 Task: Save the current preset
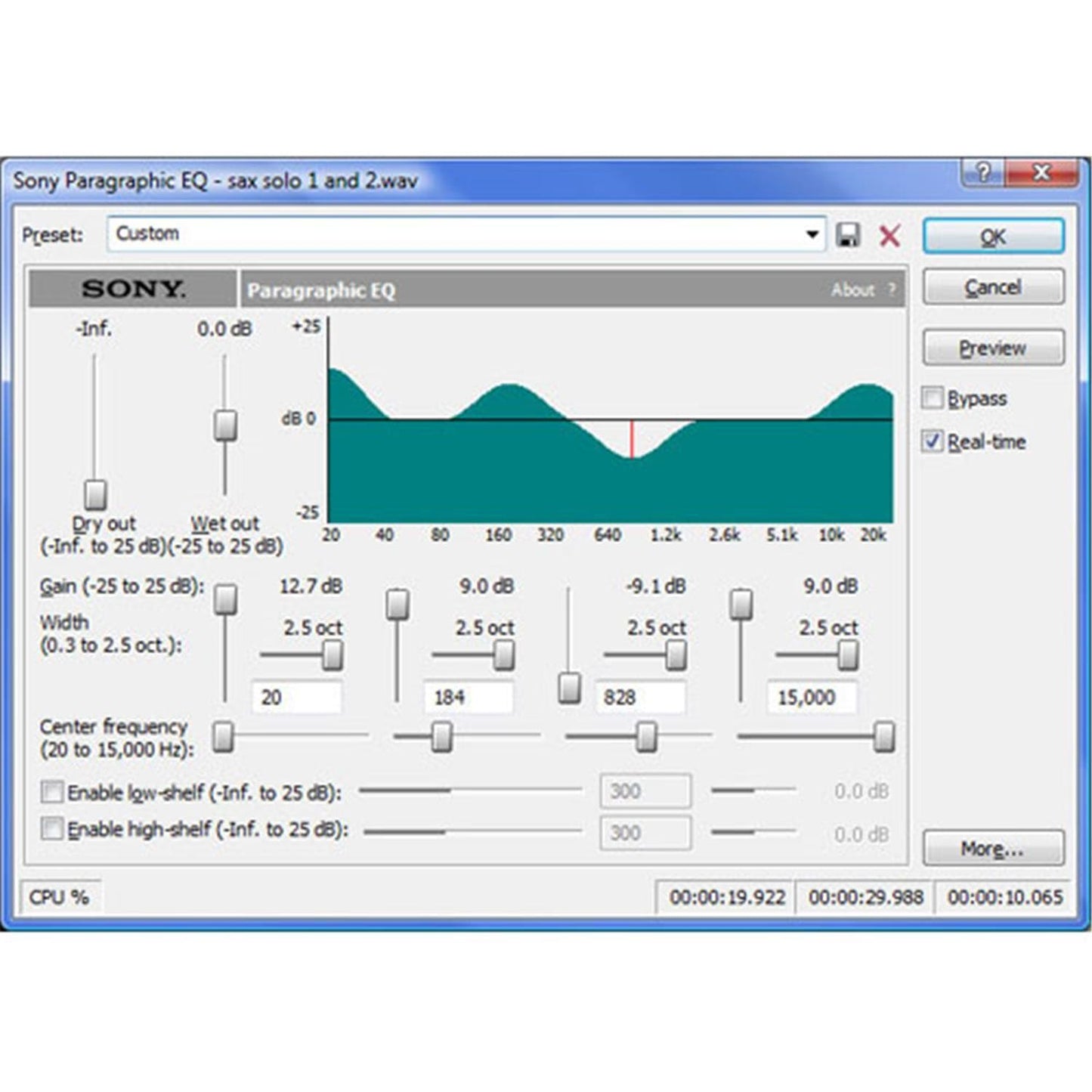coord(849,235)
